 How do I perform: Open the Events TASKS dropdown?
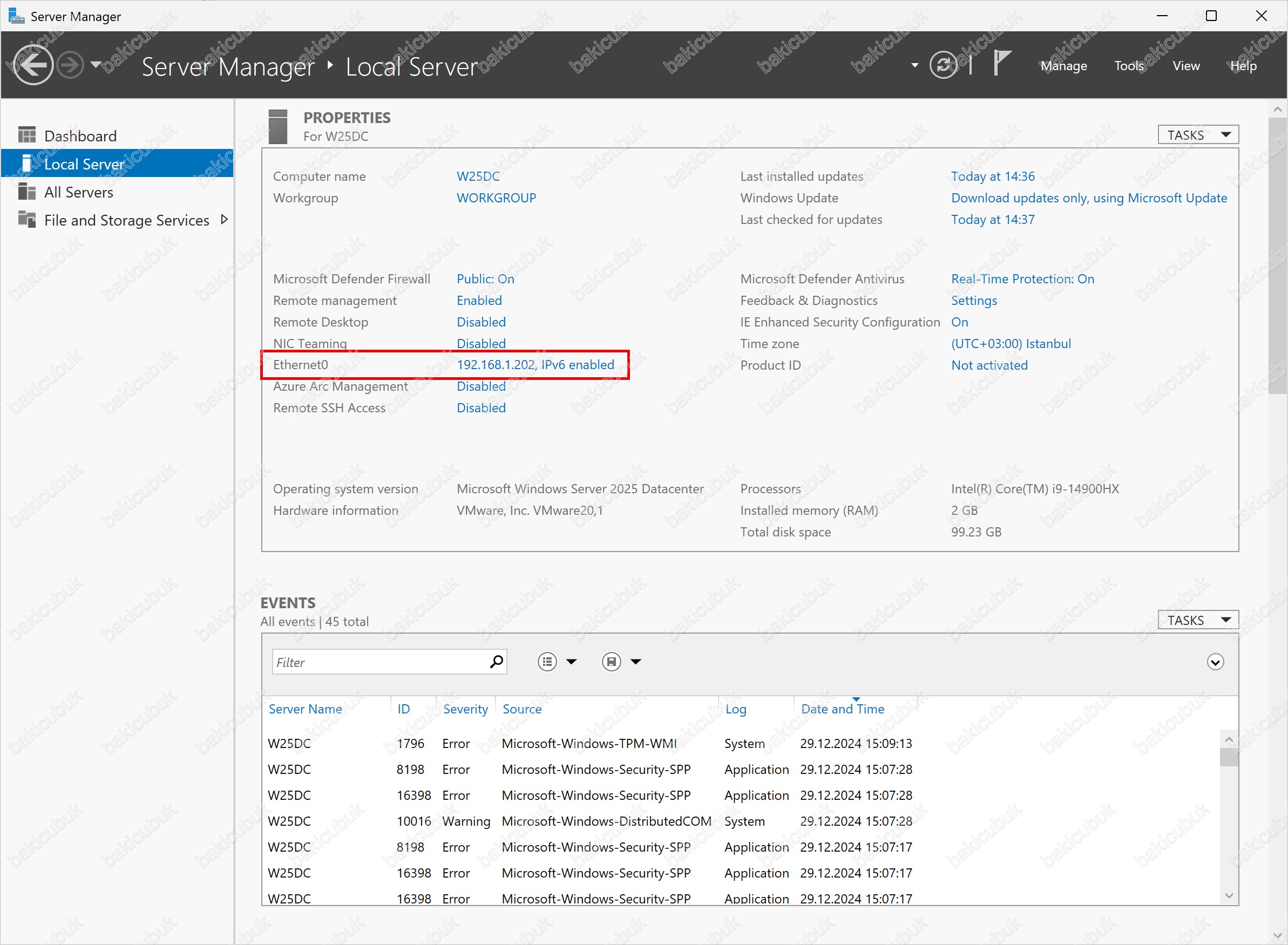[1198, 620]
